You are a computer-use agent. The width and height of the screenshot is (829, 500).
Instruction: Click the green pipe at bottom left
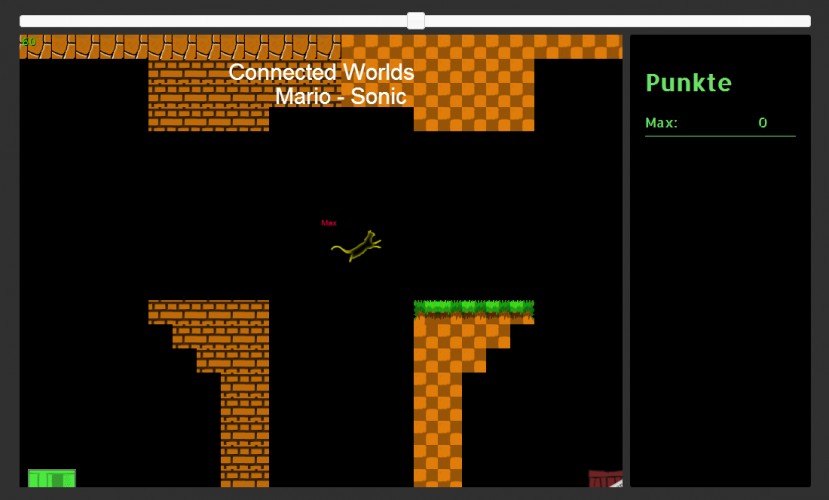pyautogui.click(x=52, y=478)
